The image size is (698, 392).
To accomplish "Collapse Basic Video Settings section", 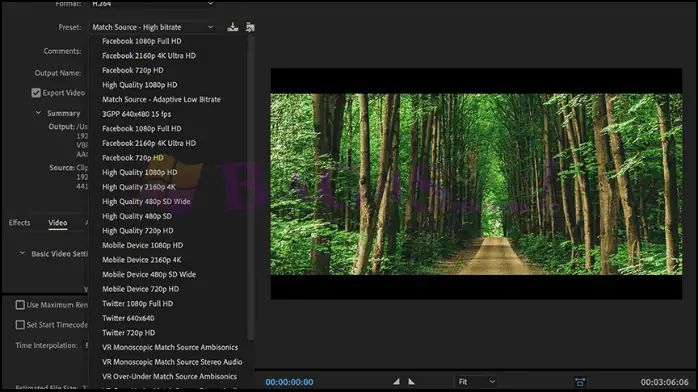I will click(x=22, y=253).
